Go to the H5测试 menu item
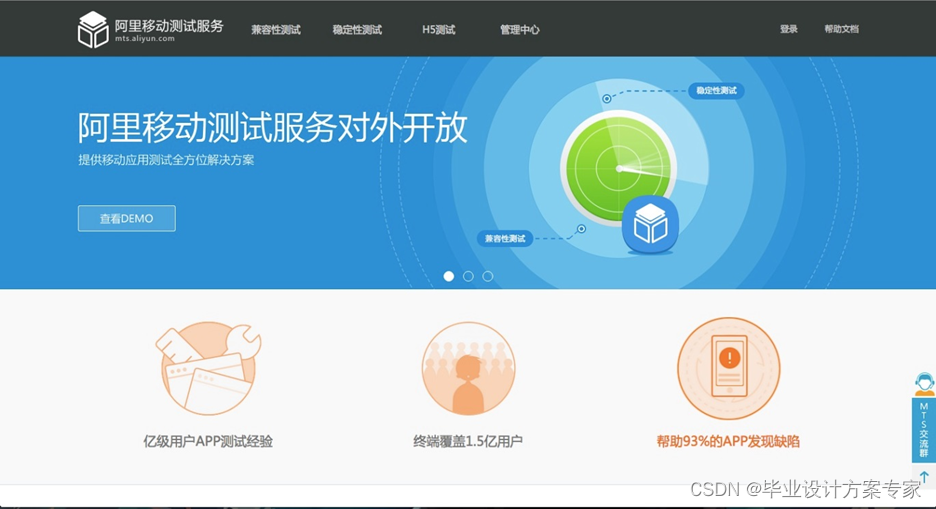936x509 pixels. click(439, 30)
